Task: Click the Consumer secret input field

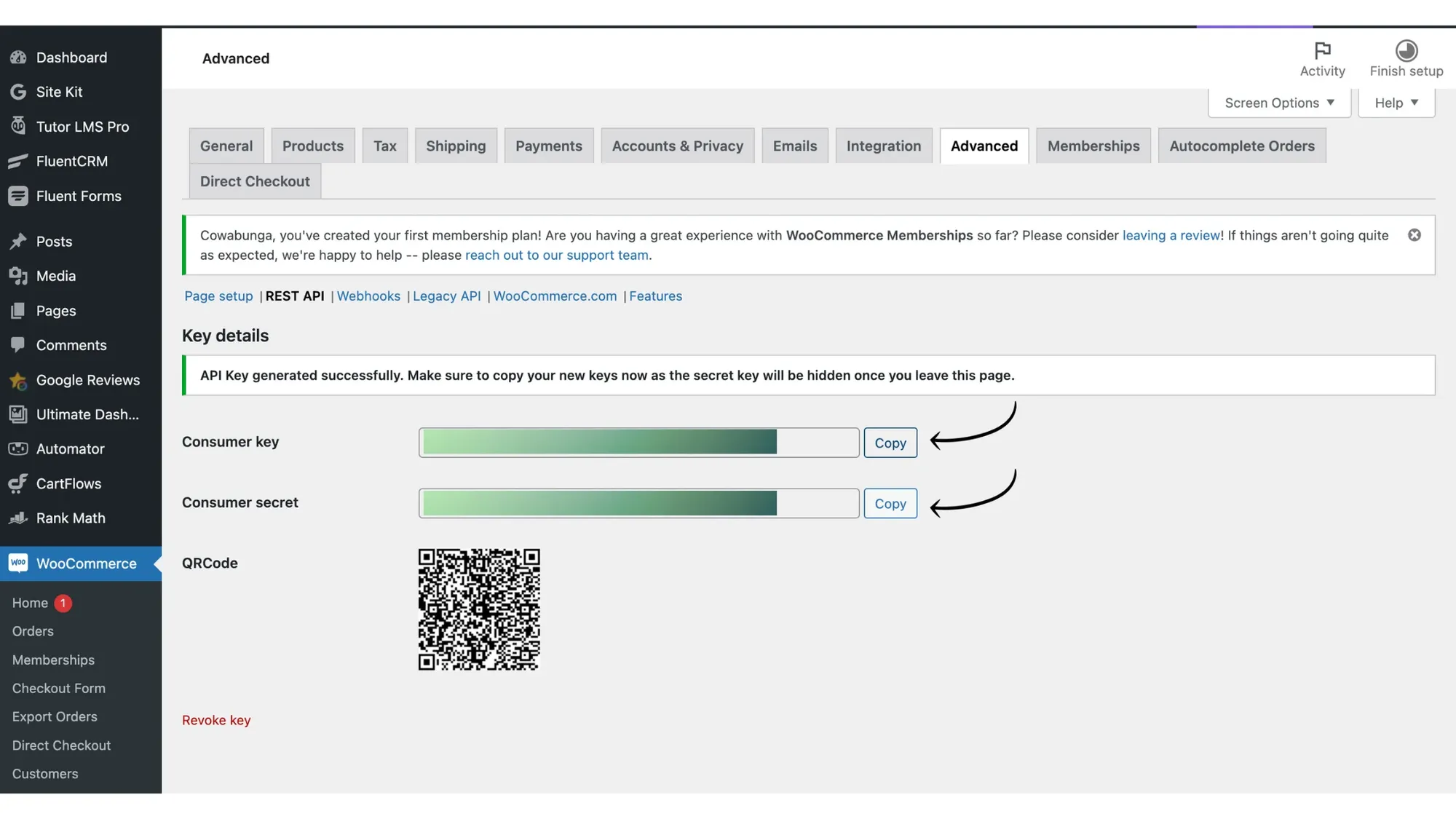Action: pyautogui.click(x=638, y=504)
